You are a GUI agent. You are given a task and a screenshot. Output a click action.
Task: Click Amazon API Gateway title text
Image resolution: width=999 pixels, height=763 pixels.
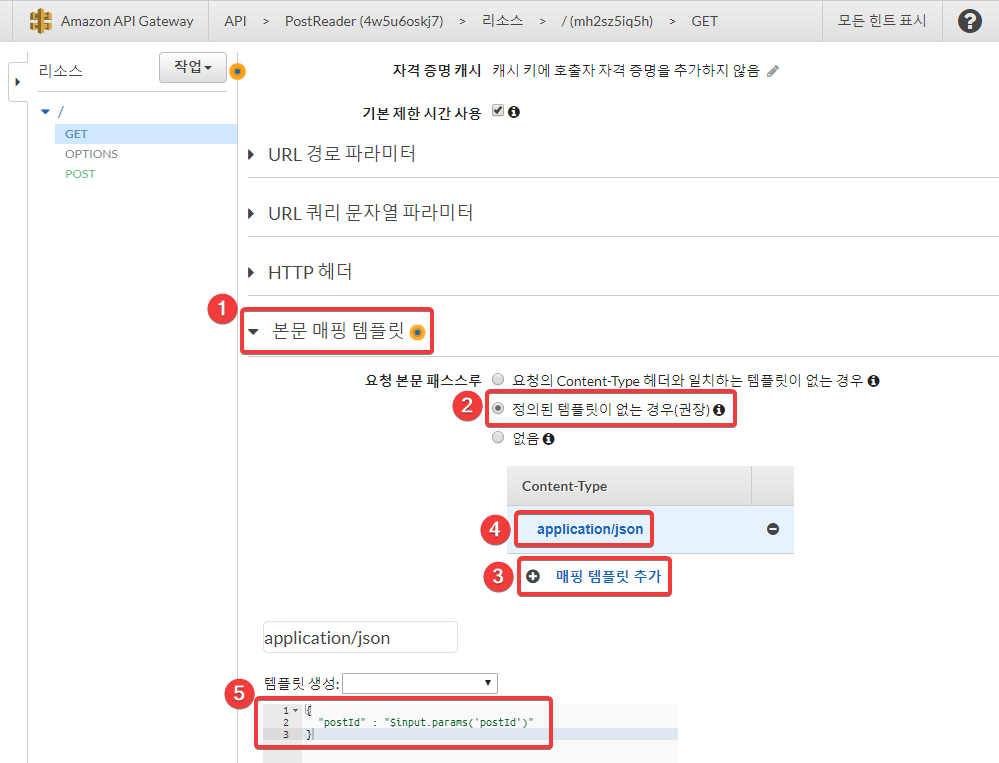click(127, 21)
